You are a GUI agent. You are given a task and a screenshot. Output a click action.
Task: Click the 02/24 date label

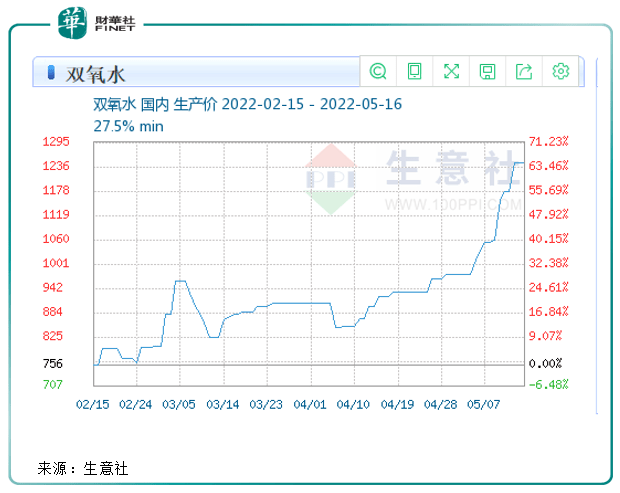click(136, 405)
